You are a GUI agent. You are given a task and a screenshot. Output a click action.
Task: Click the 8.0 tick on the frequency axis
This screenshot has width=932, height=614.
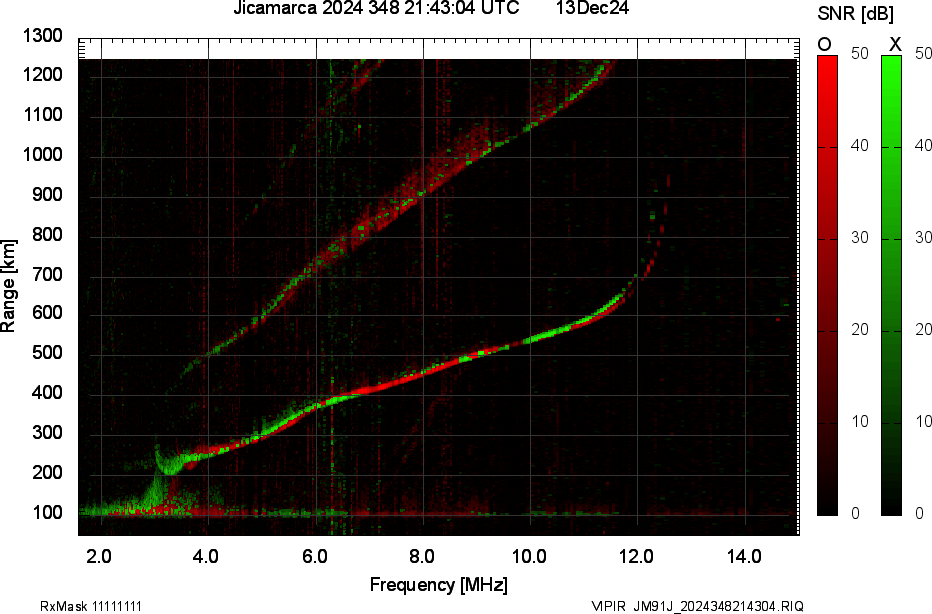tap(421, 556)
